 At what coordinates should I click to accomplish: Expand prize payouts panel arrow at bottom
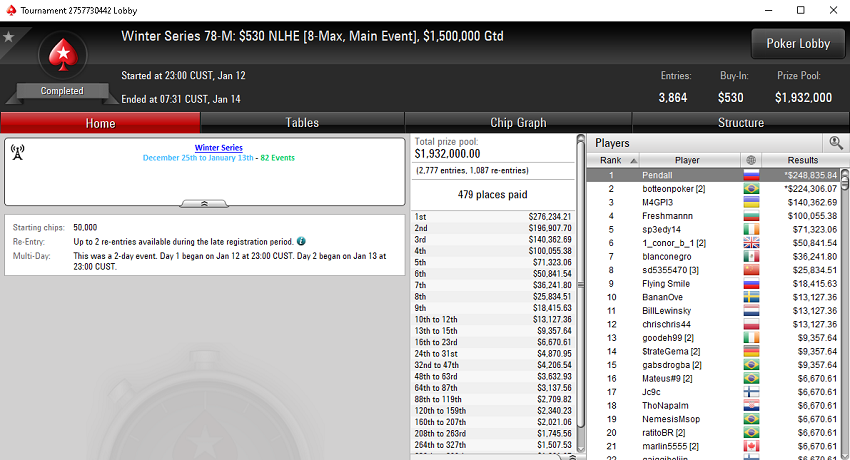573,457
